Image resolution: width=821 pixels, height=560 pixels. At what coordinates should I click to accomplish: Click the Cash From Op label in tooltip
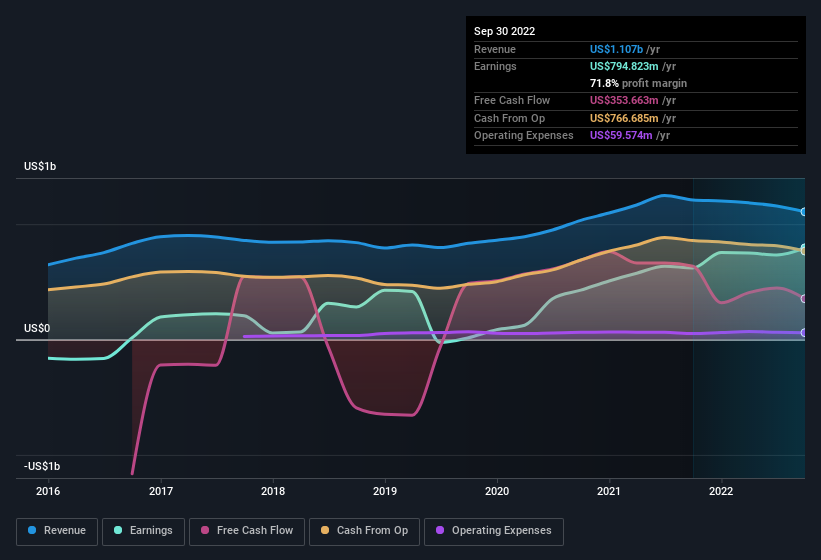point(509,118)
